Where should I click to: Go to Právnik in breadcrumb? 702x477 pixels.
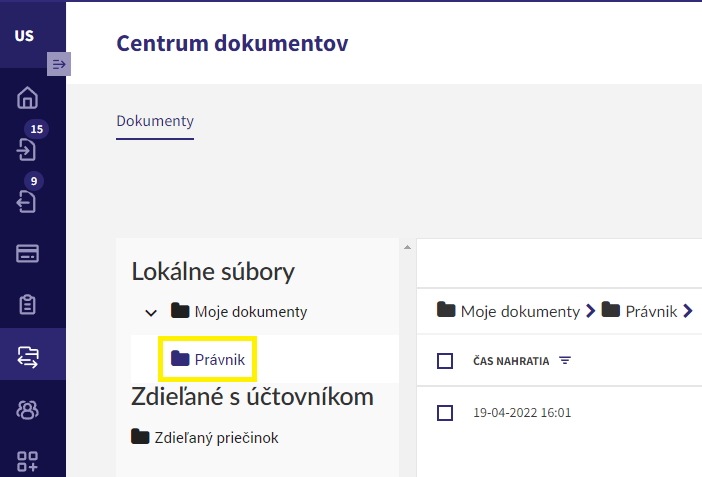click(x=639, y=311)
